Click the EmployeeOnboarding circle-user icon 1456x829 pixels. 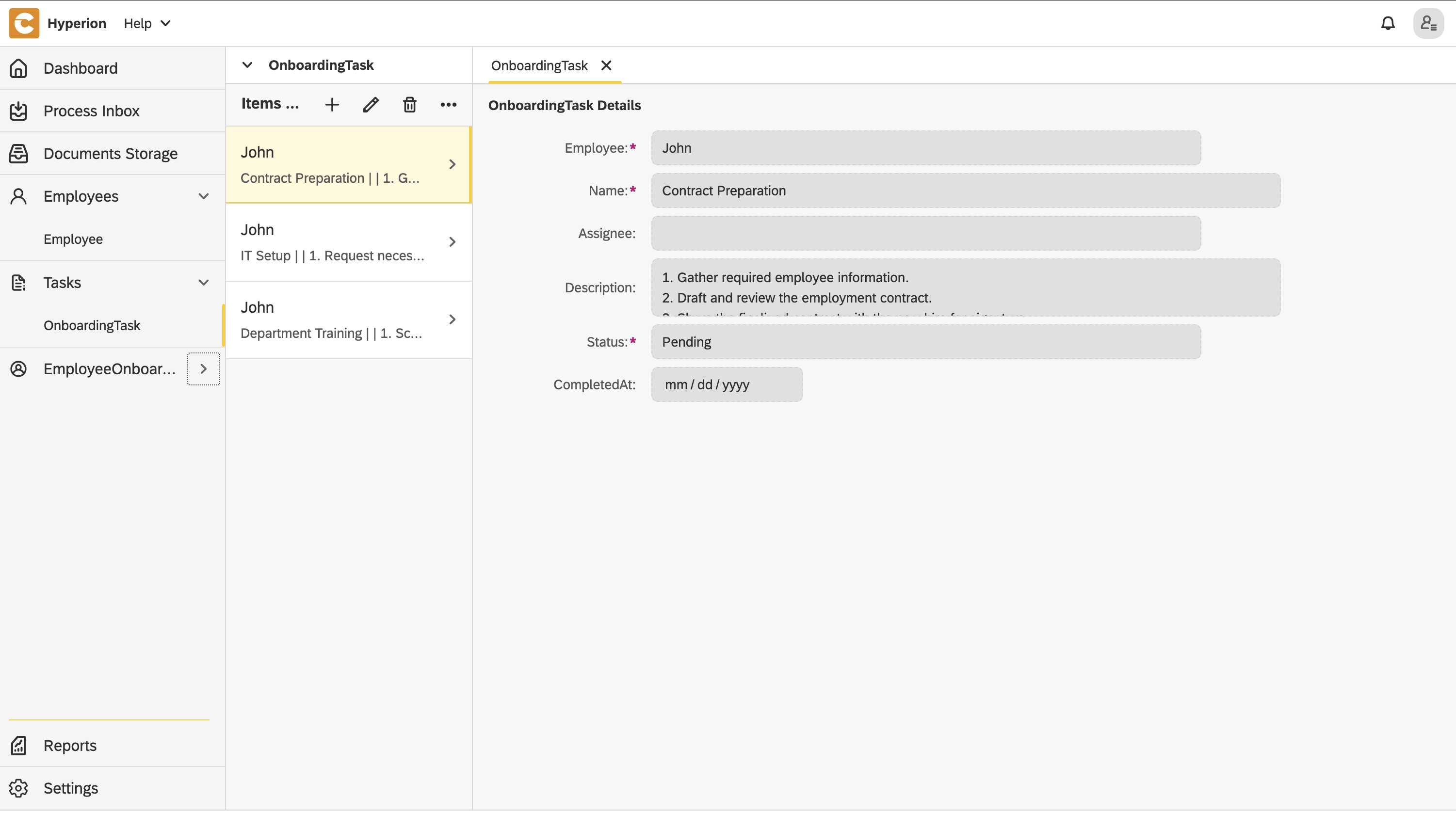(18, 369)
